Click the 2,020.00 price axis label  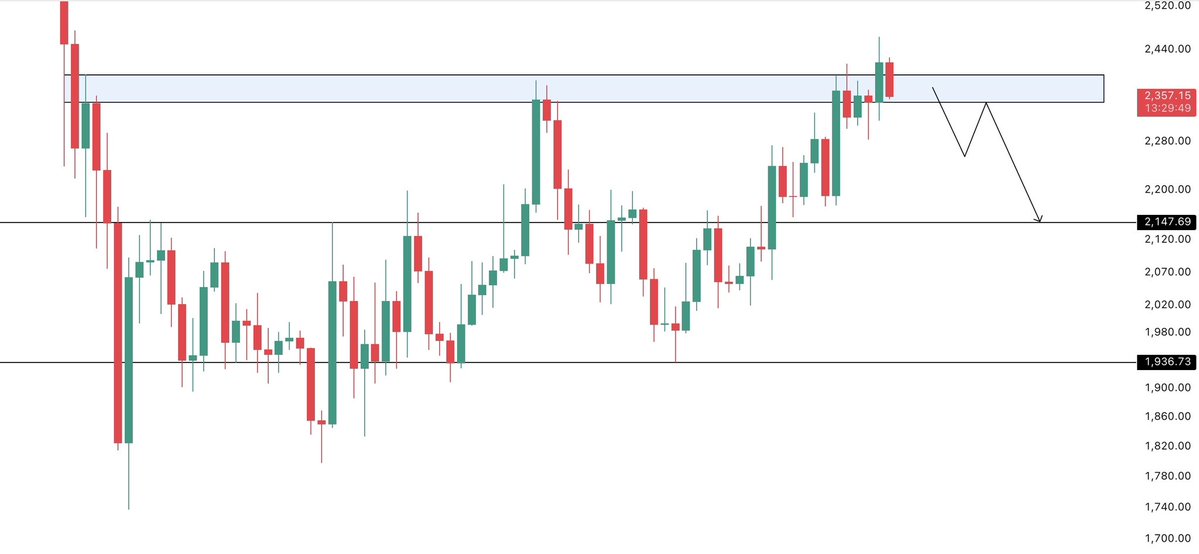1167,304
